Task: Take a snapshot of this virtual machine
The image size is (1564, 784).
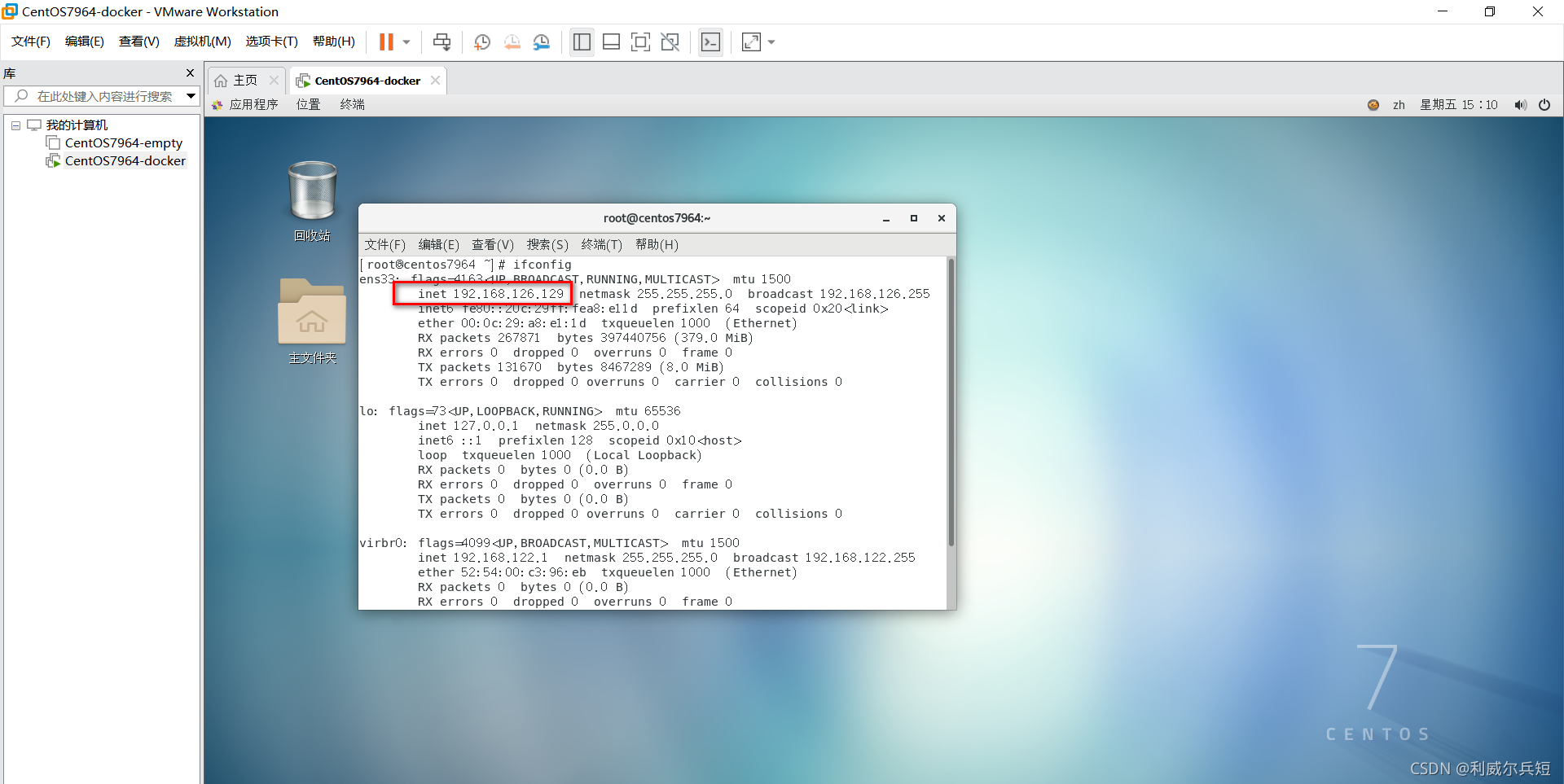Action: coord(482,42)
